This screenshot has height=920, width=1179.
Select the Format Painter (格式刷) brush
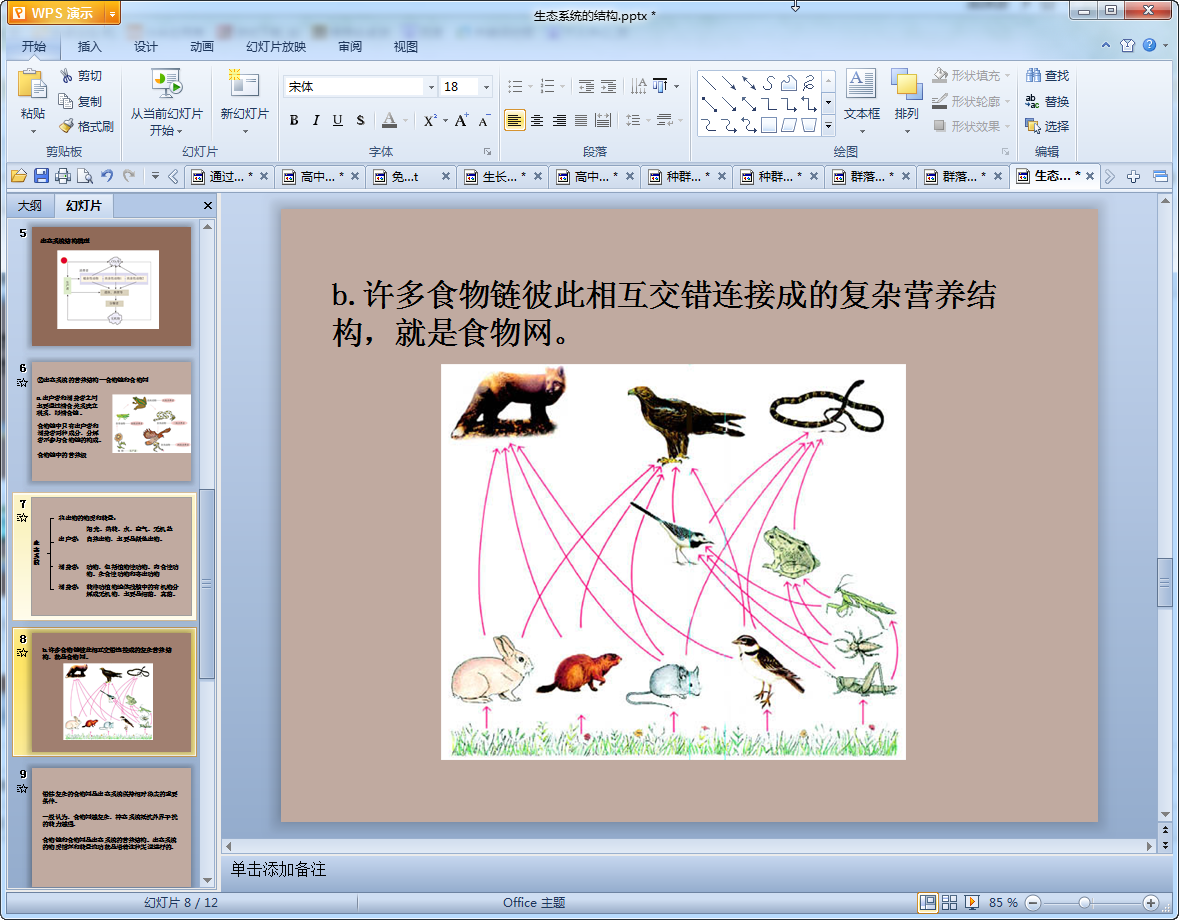67,126
